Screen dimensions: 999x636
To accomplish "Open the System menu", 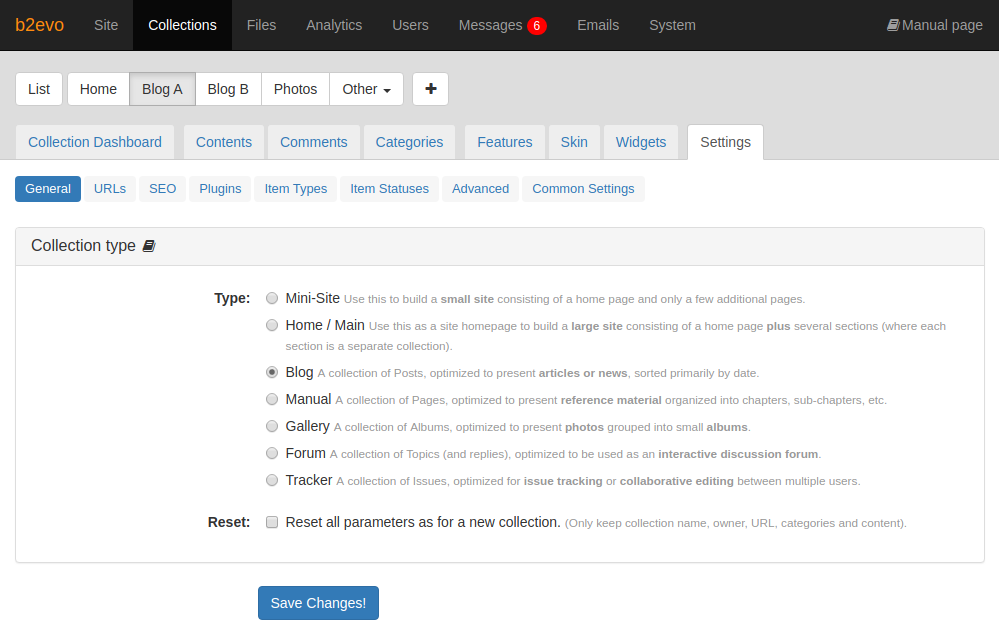I will pos(672,25).
